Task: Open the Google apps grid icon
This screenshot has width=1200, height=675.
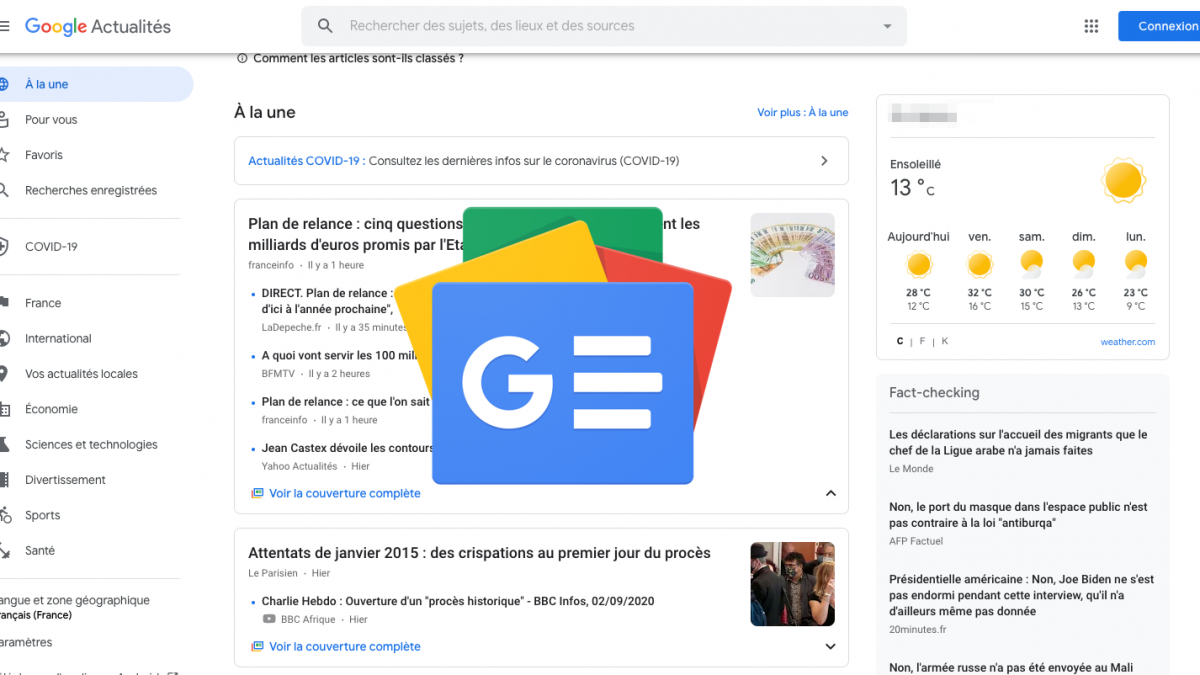Action: [1091, 26]
